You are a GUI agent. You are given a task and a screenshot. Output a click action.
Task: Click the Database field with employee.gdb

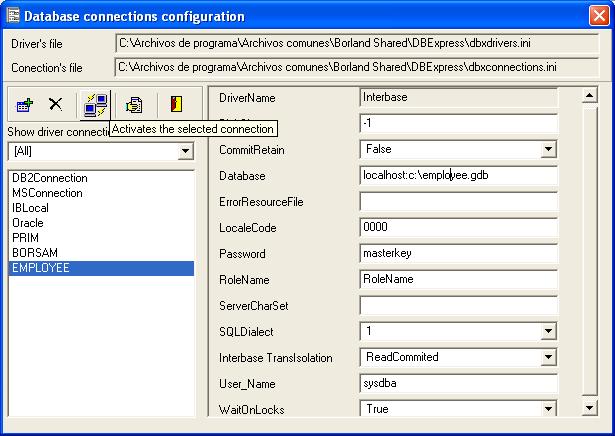click(458, 175)
